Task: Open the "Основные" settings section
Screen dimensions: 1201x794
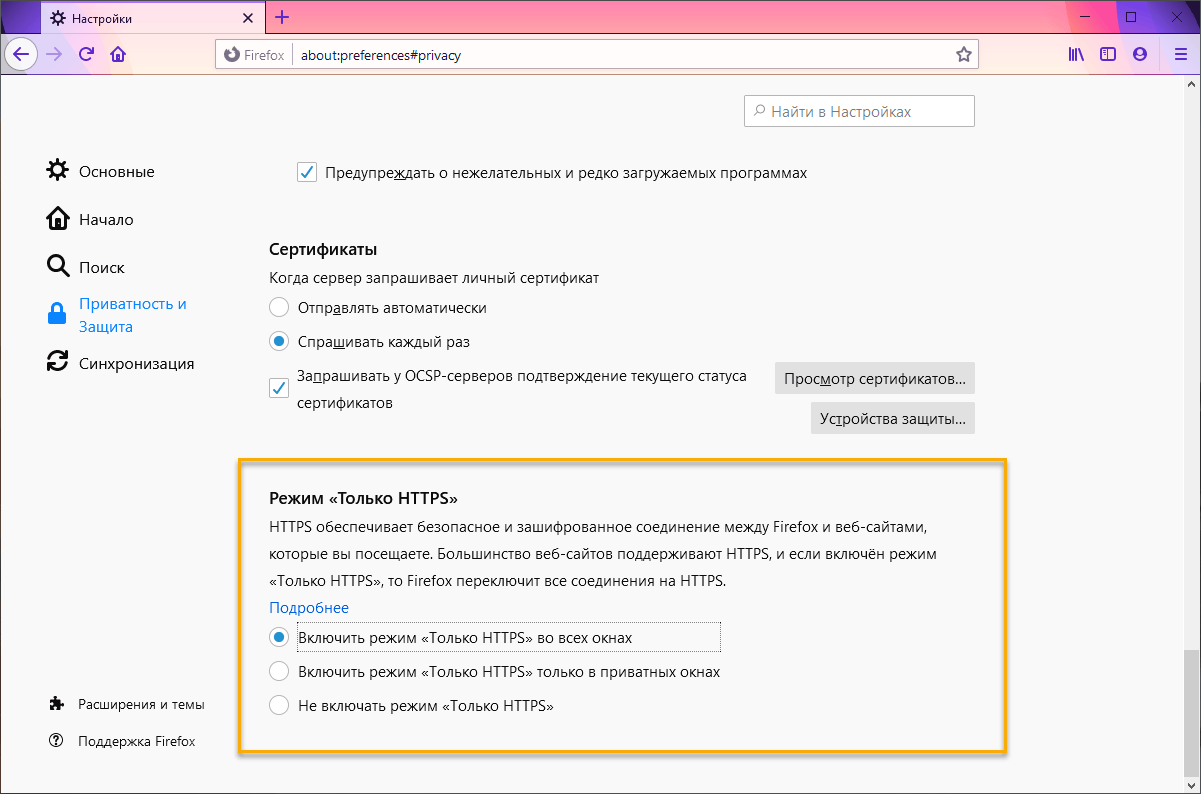Action: point(116,171)
